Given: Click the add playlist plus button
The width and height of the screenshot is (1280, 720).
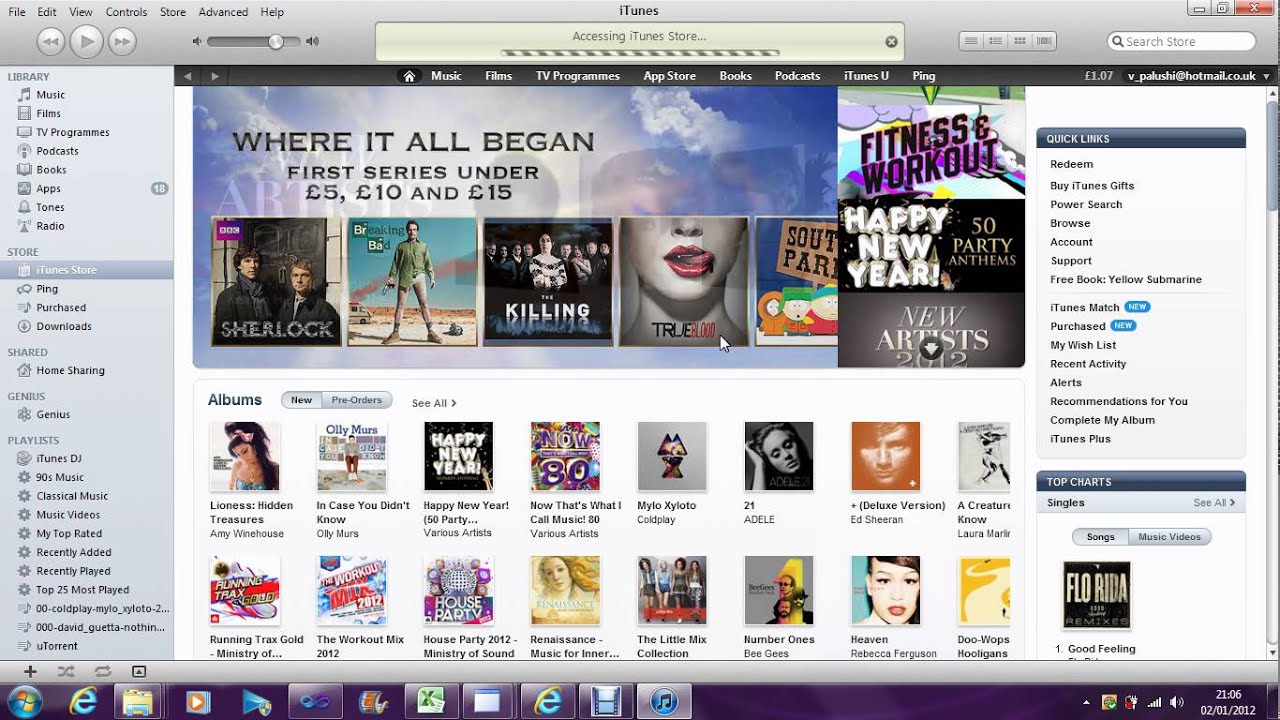Looking at the screenshot, I should pos(30,672).
